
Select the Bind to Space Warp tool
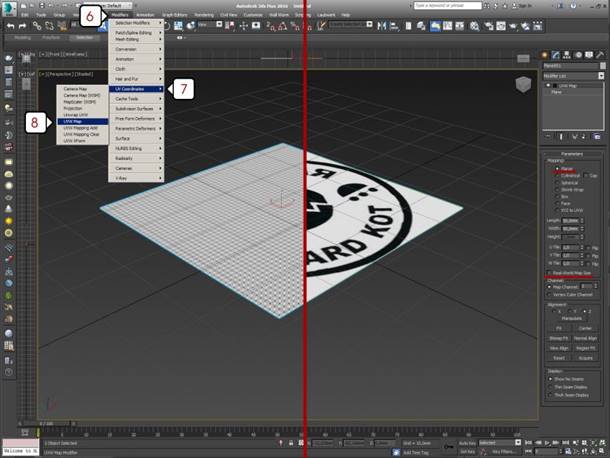[x=62, y=26]
